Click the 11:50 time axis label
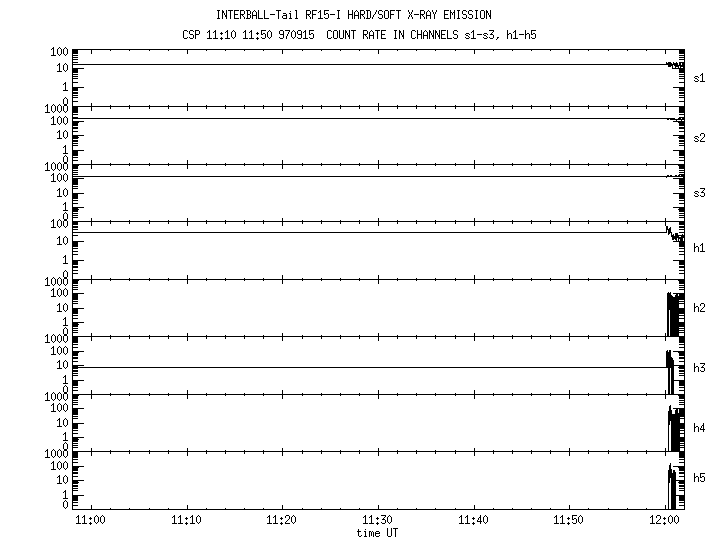This screenshot has width=720, height=550. pyautogui.click(x=568, y=520)
